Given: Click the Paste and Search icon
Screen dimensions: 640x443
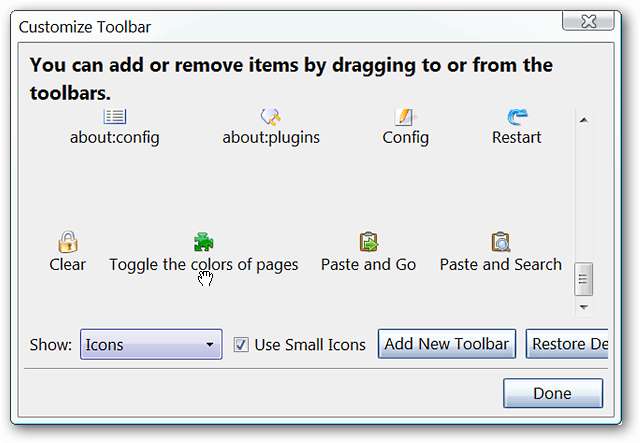Looking at the screenshot, I should (500, 242).
